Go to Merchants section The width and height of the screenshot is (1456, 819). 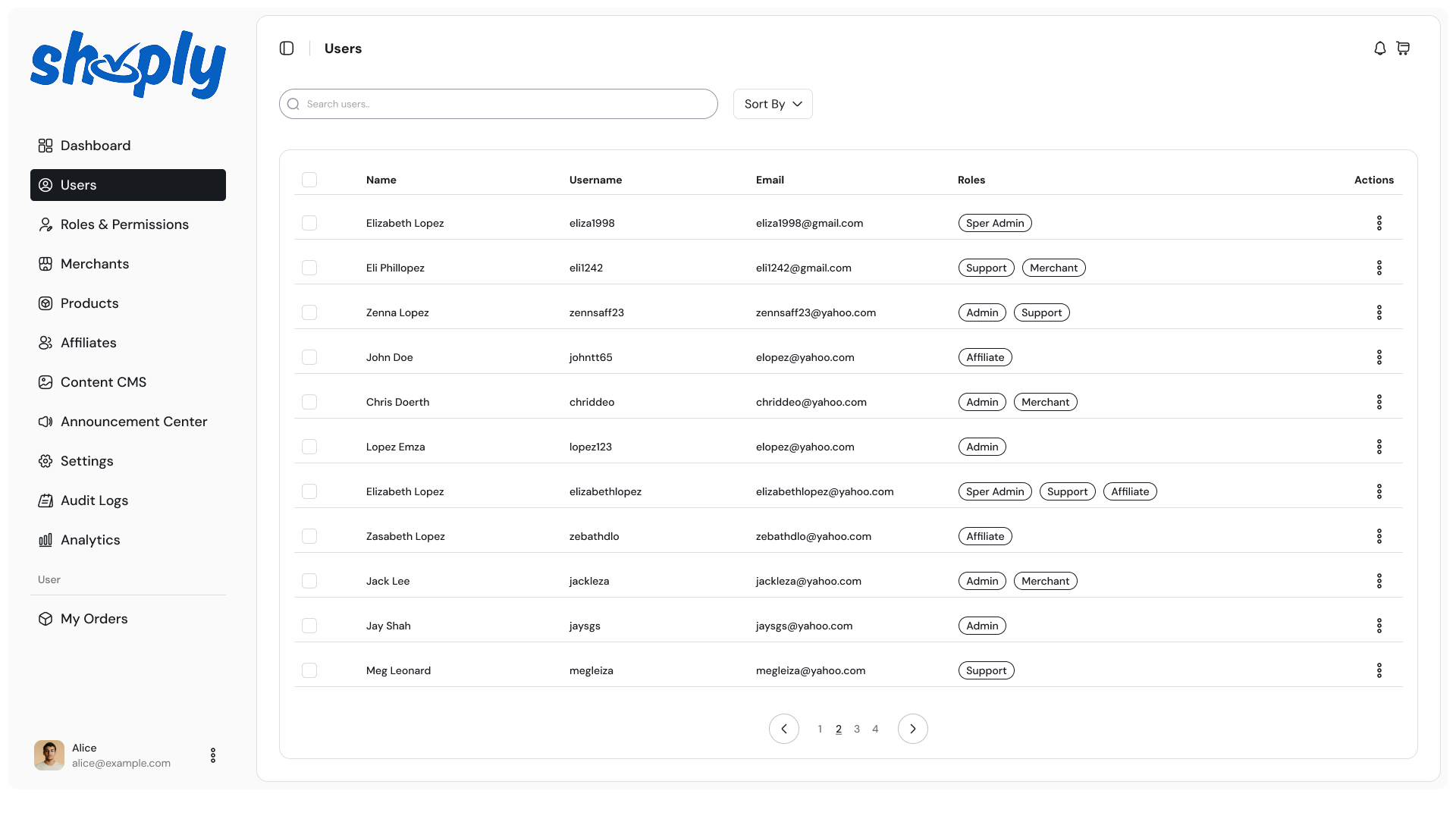(x=128, y=264)
